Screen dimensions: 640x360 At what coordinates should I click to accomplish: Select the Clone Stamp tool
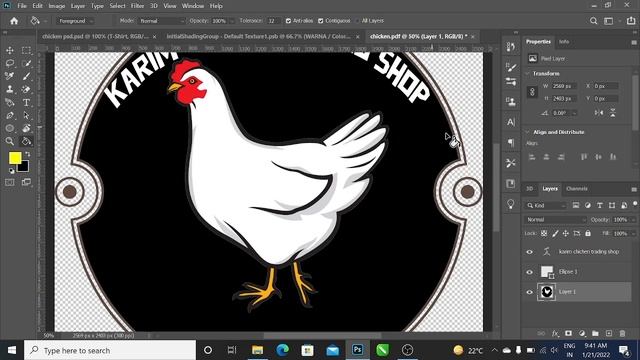(10, 89)
